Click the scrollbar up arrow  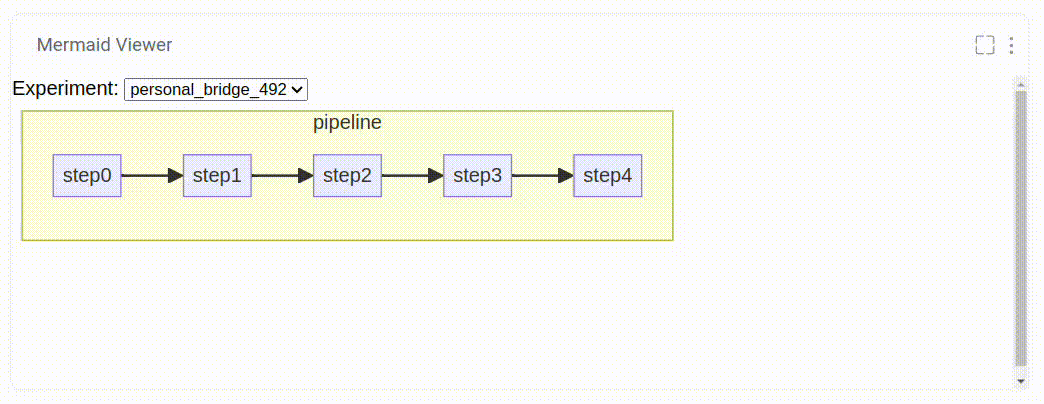(1020, 83)
